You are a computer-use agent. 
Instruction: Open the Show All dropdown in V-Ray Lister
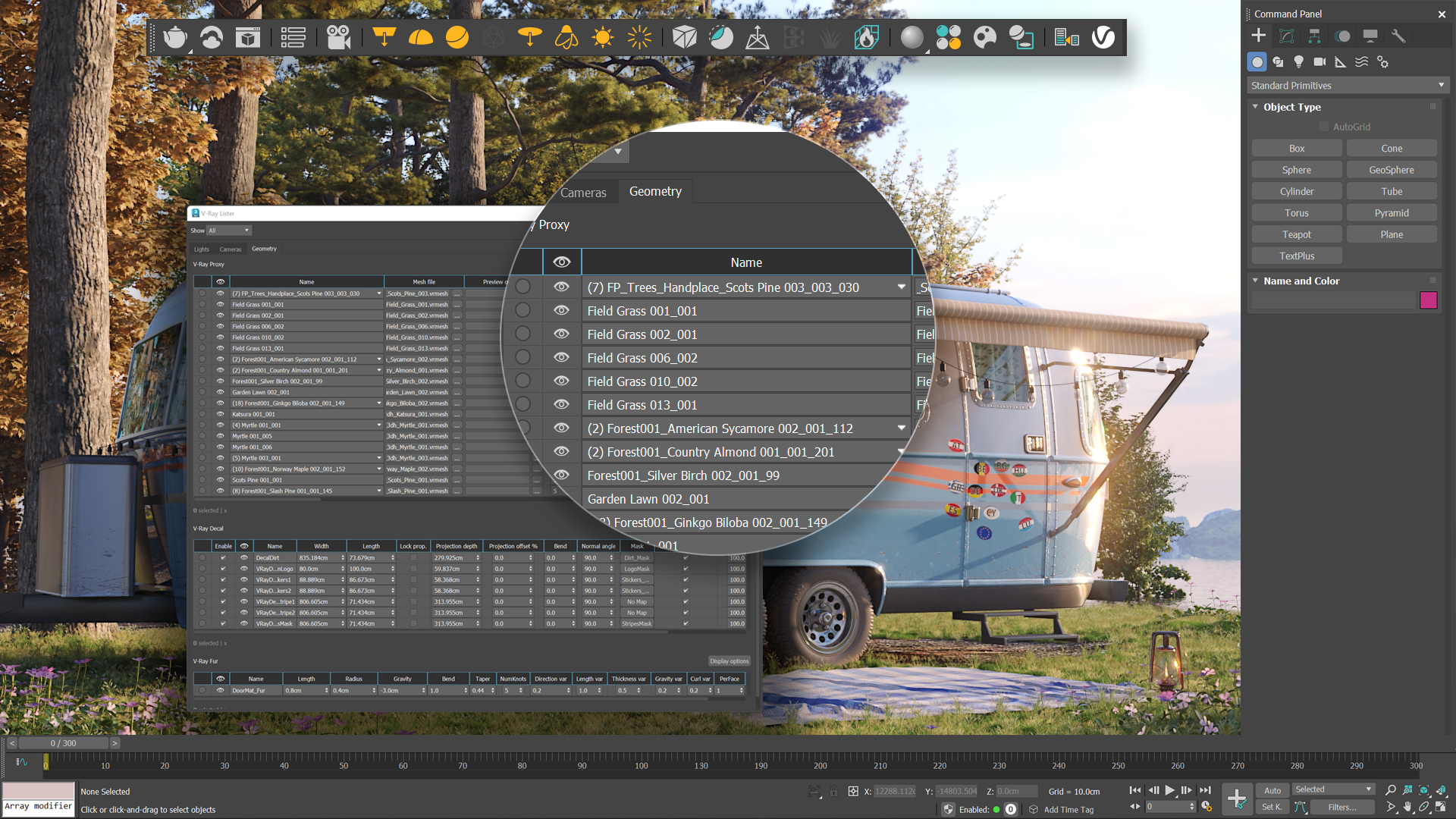pos(229,231)
